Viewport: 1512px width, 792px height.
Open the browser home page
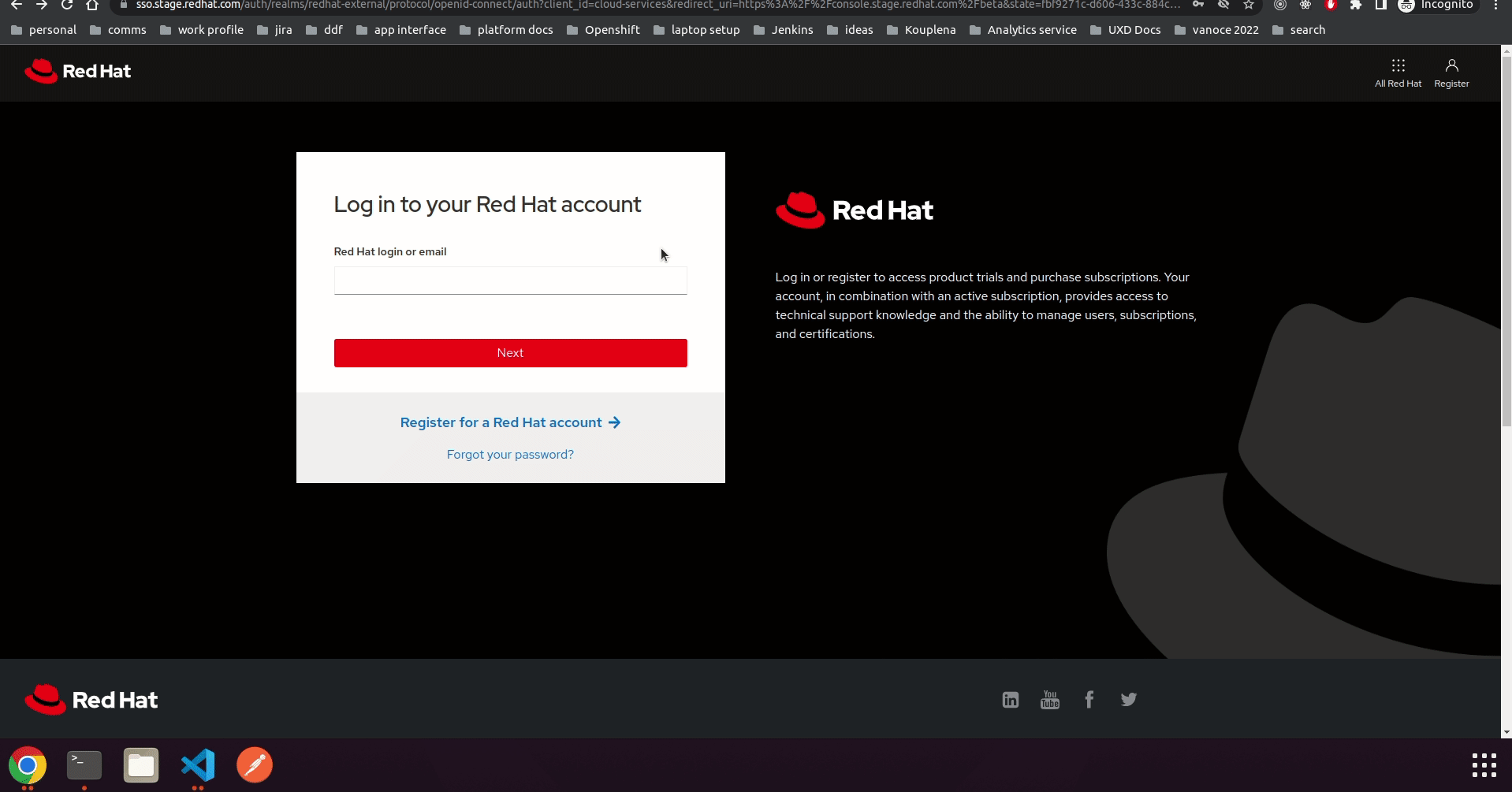pos(92,5)
